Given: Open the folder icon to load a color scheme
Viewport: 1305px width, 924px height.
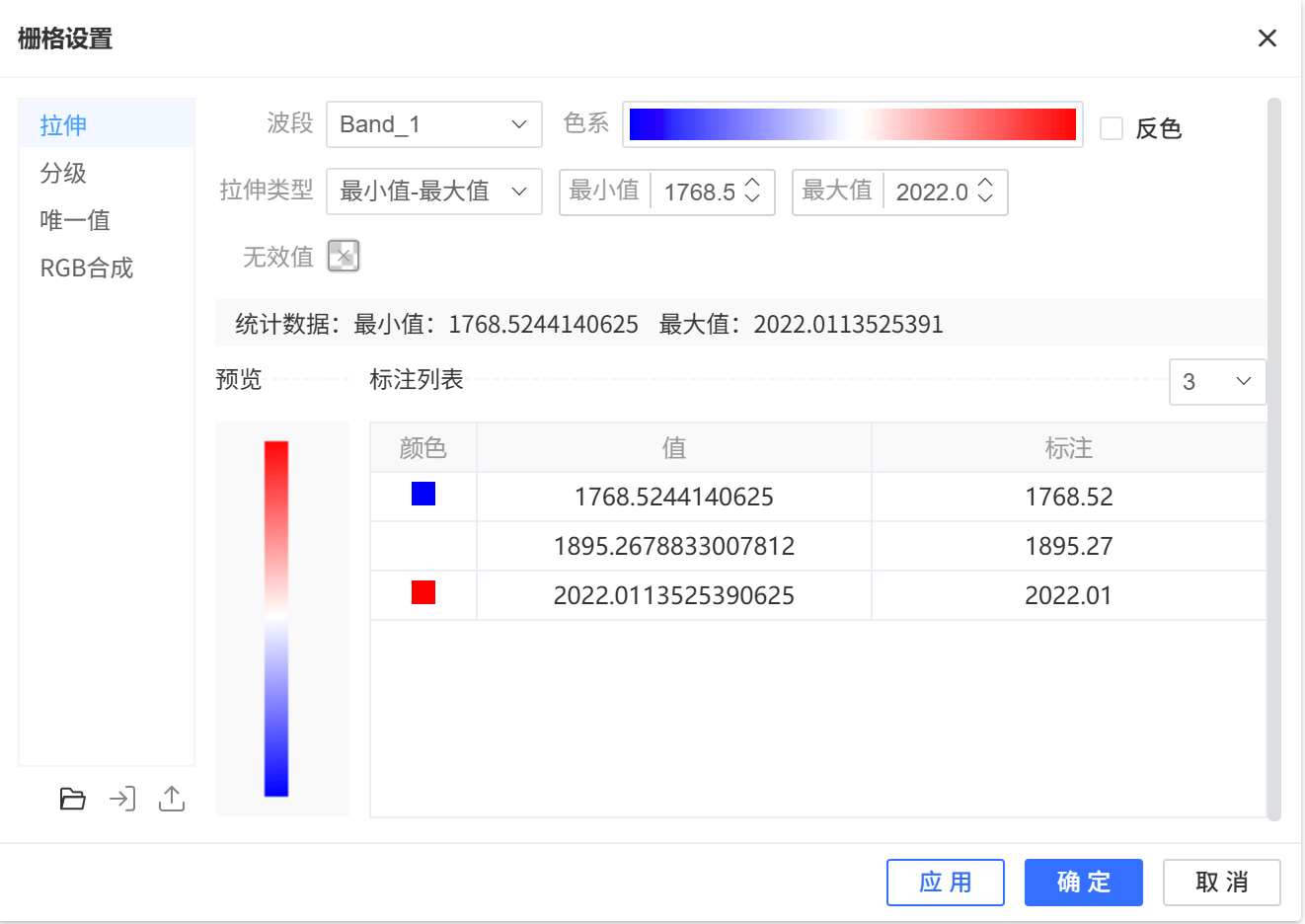Looking at the screenshot, I should (x=72, y=799).
